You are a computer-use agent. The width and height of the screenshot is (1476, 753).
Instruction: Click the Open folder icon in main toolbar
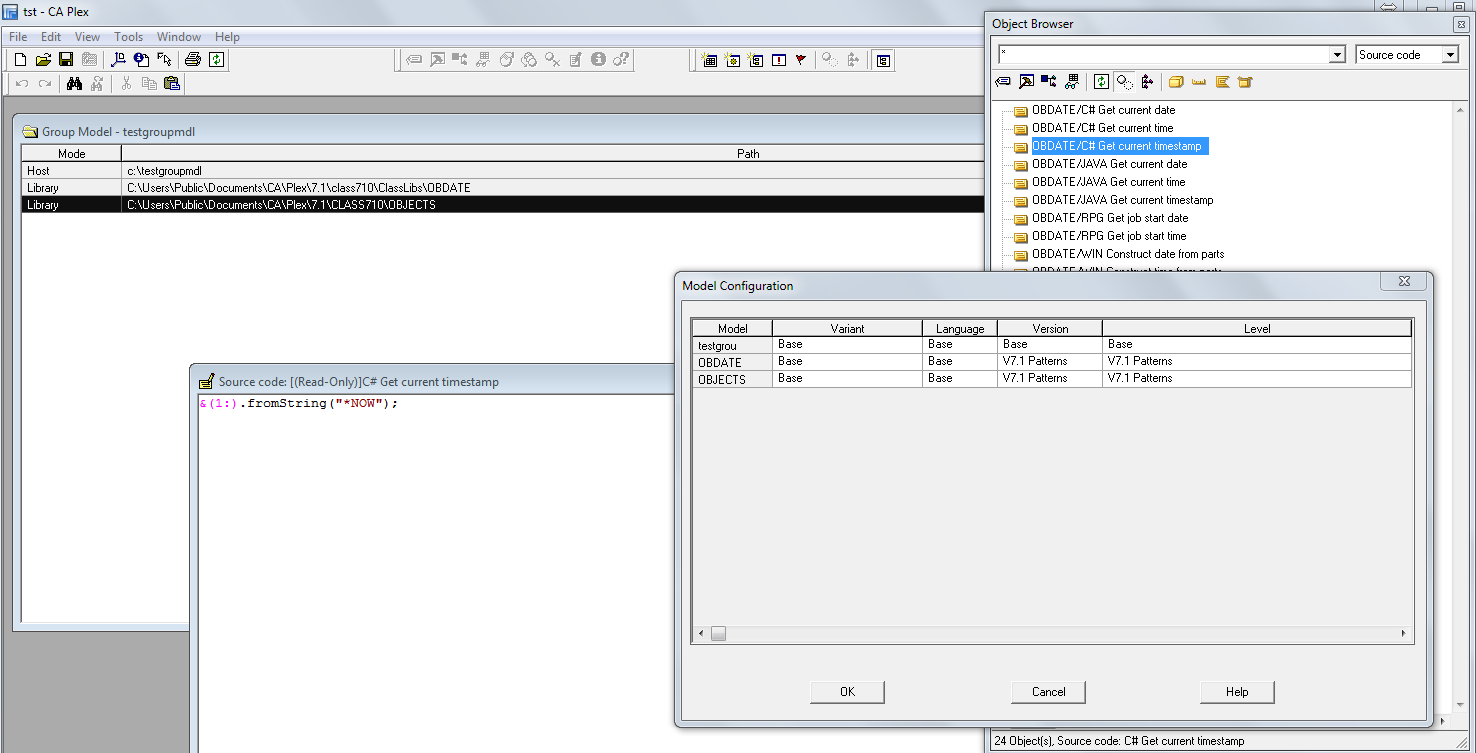coord(43,60)
